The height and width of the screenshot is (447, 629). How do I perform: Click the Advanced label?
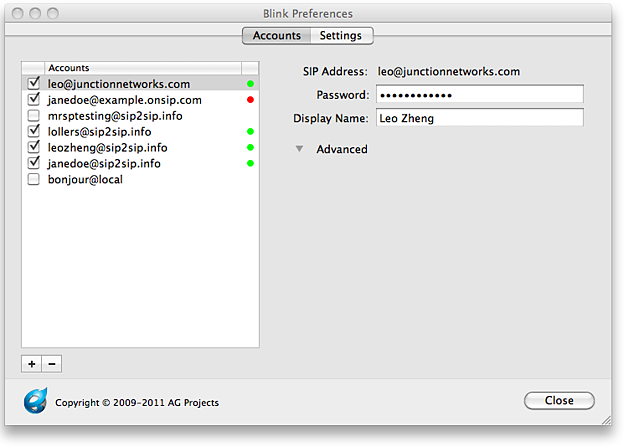pyautogui.click(x=342, y=149)
